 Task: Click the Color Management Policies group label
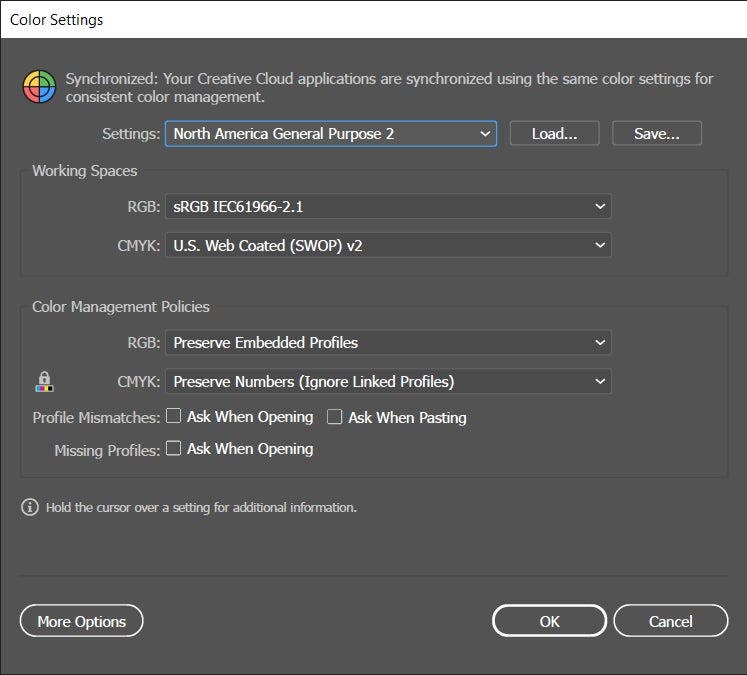pos(121,307)
